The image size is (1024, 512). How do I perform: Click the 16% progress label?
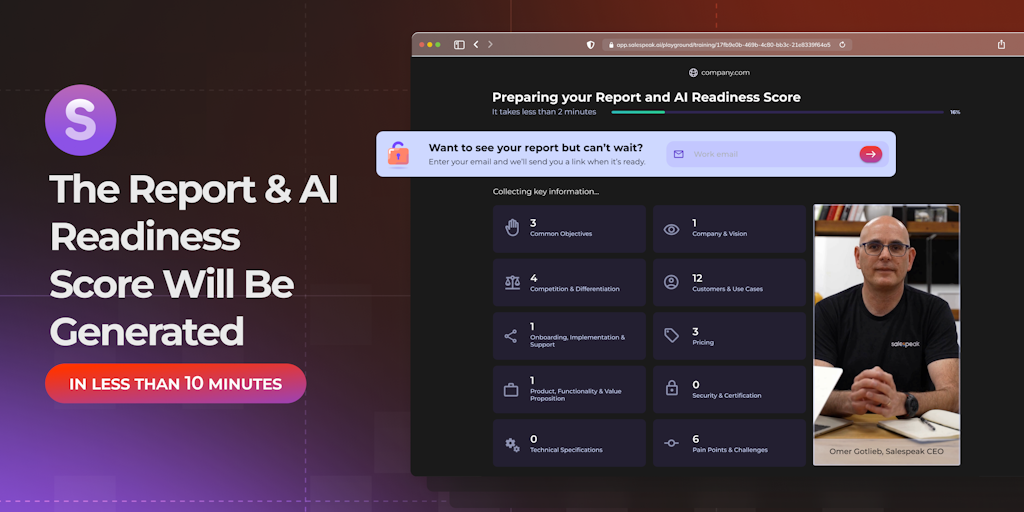955,112
